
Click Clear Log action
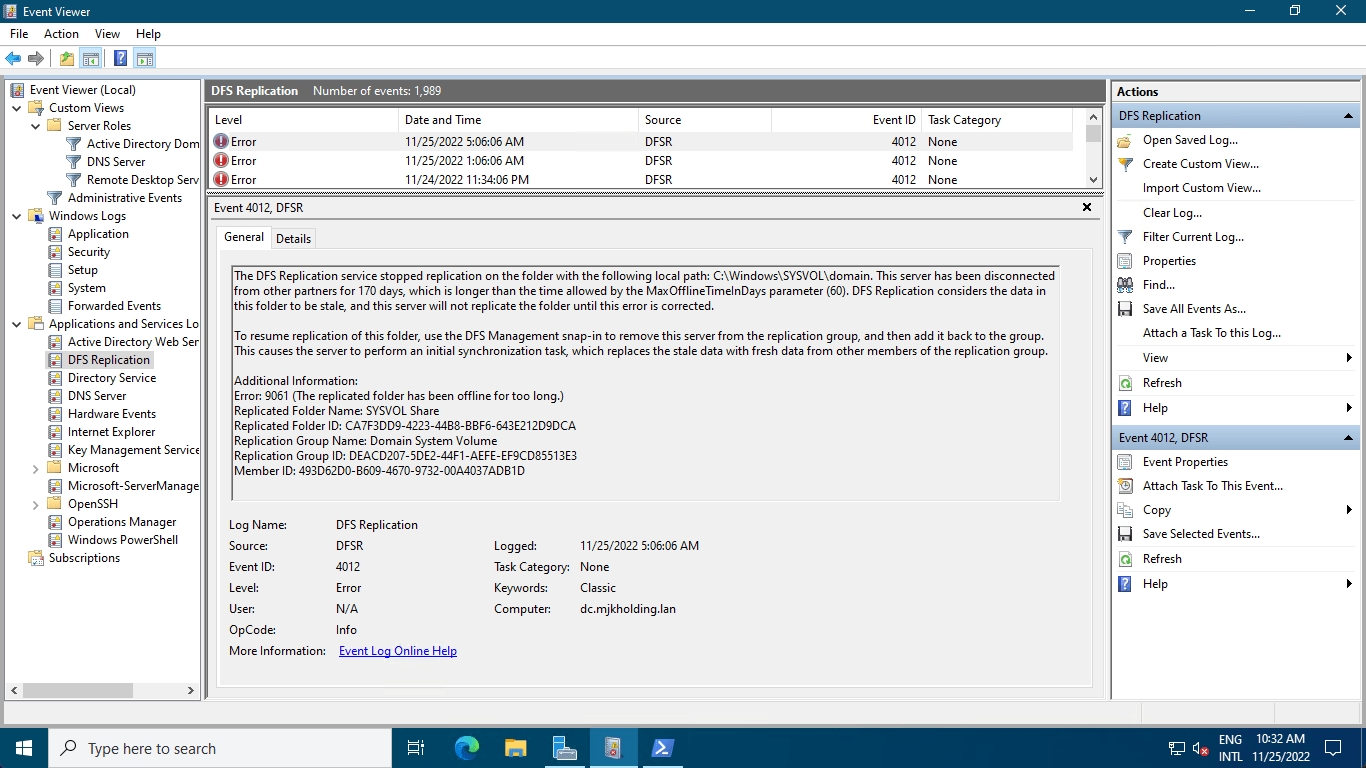[x=1172, y=213]
